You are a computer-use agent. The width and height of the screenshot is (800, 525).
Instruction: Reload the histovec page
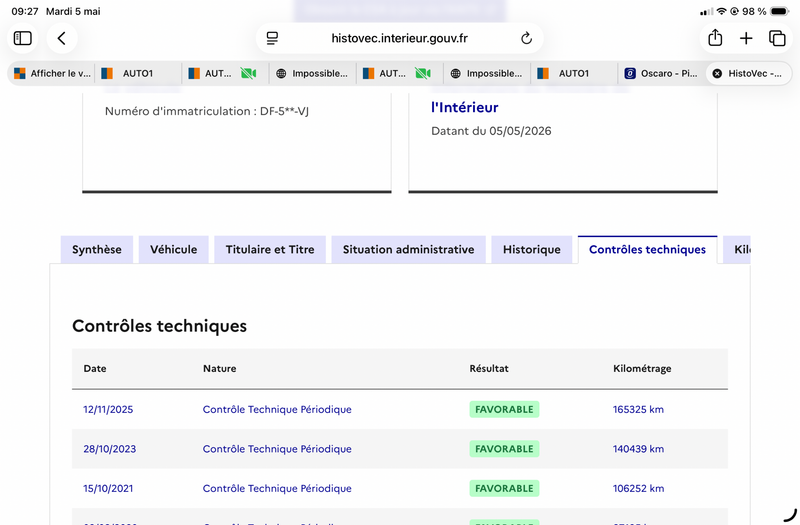pyautogui.click(x=527, y=38)
